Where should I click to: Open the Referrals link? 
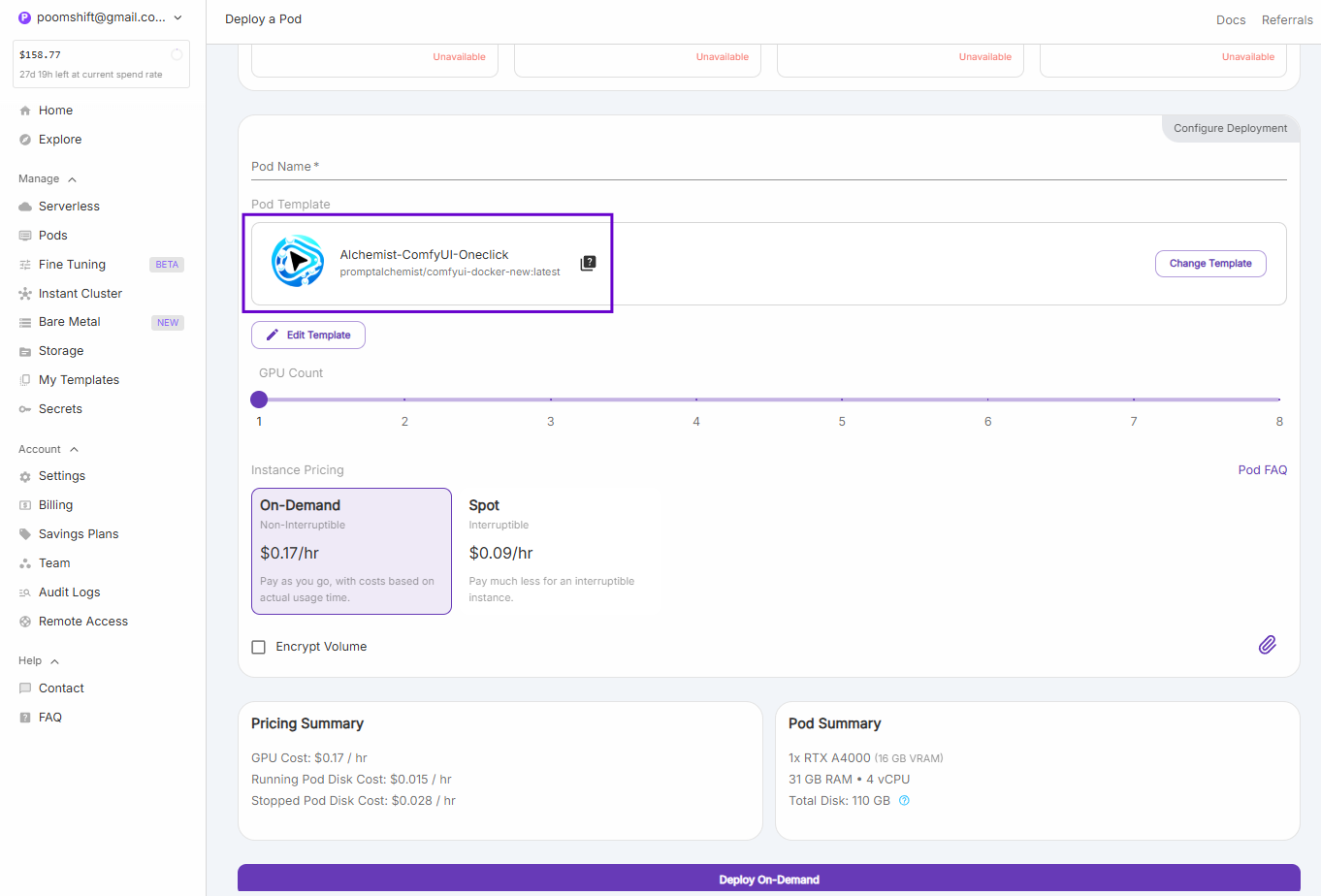(1287, 20)
